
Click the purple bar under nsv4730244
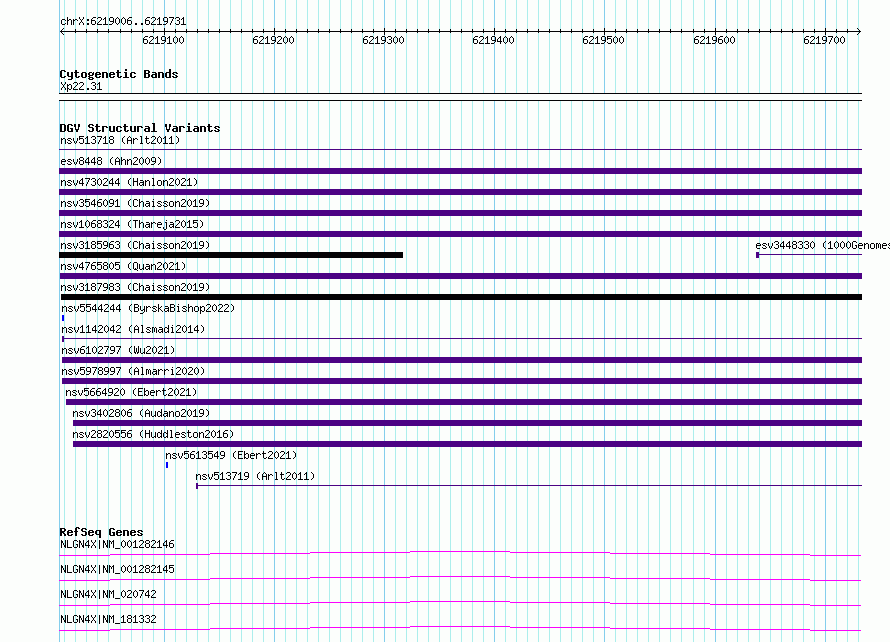460,192
